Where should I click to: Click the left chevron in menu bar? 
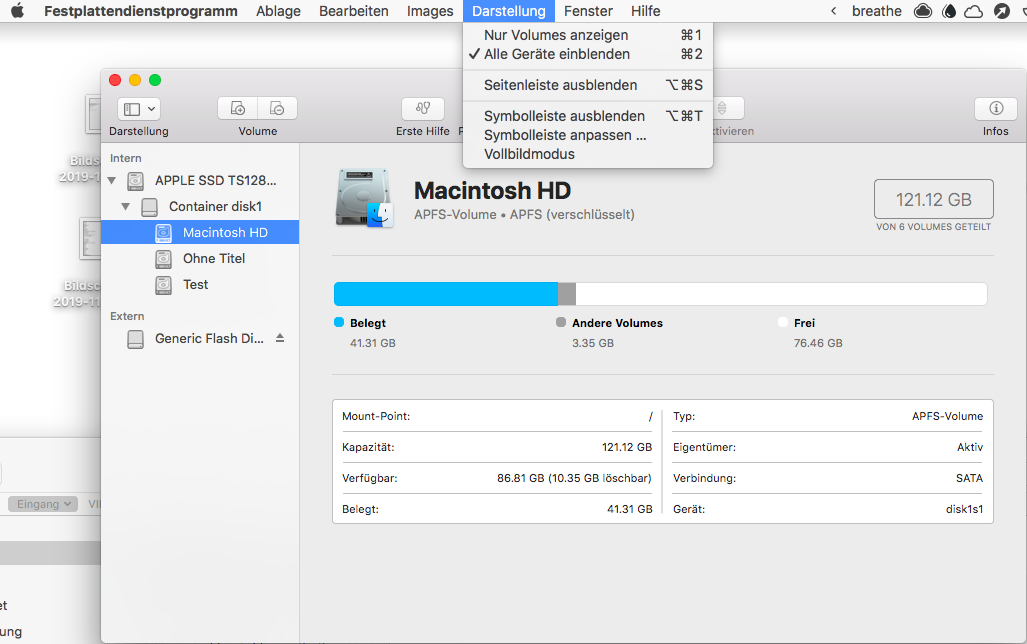click(x=833, y=11)
